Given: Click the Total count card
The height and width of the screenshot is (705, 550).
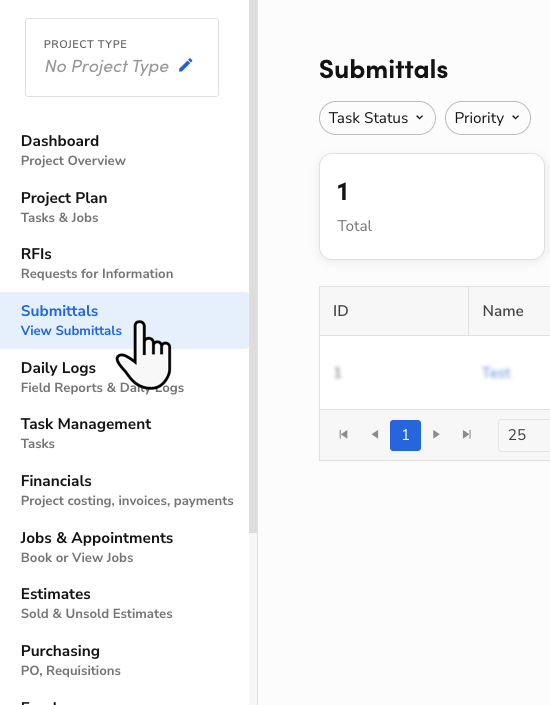Looking at the screenshot, I should pyautogui.click(x=432, y=206).
